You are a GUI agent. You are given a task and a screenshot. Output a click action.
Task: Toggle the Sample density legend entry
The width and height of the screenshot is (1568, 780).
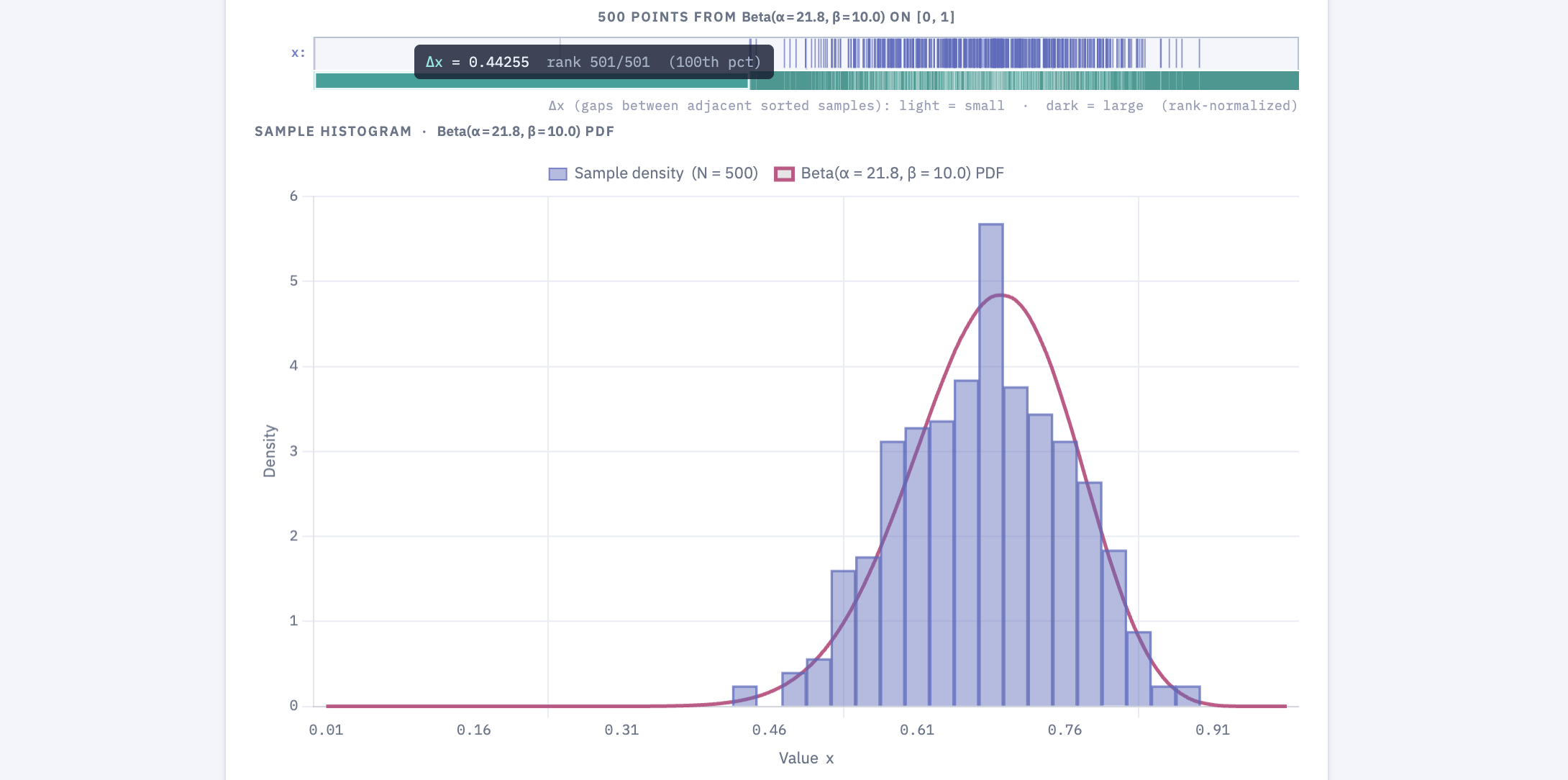pos(665,173)
